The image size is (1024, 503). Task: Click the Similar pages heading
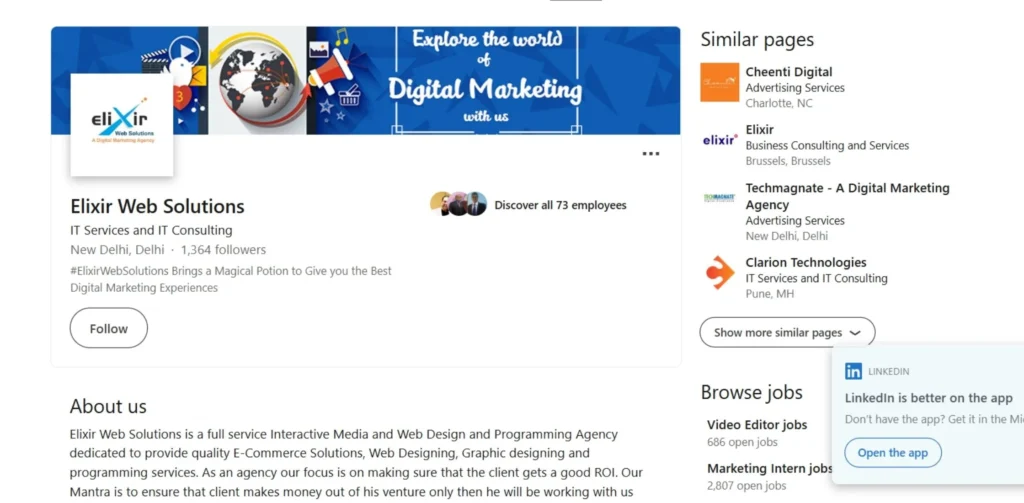click(x=757, y=40)
